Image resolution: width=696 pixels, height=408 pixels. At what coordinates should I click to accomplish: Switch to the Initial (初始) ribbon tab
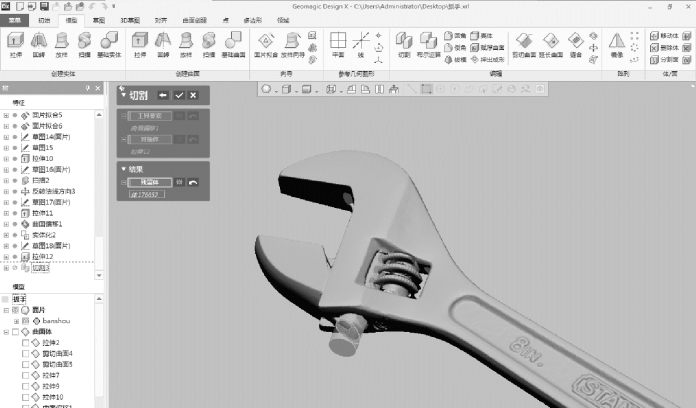pyautogui.click(x=44, y=20)
